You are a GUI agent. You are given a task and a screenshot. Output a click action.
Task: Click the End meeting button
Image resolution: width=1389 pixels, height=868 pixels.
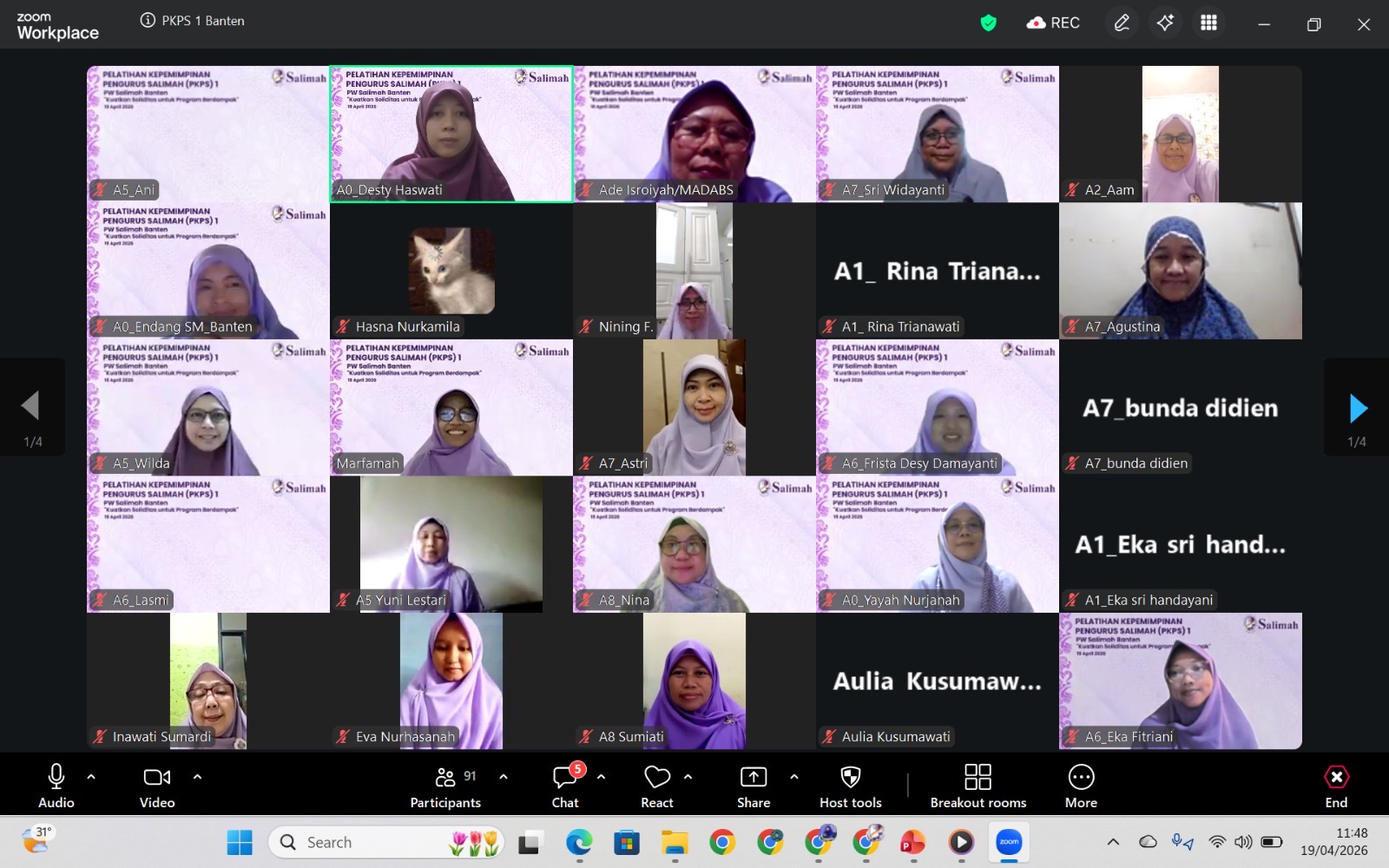[x=1336, y=786]
